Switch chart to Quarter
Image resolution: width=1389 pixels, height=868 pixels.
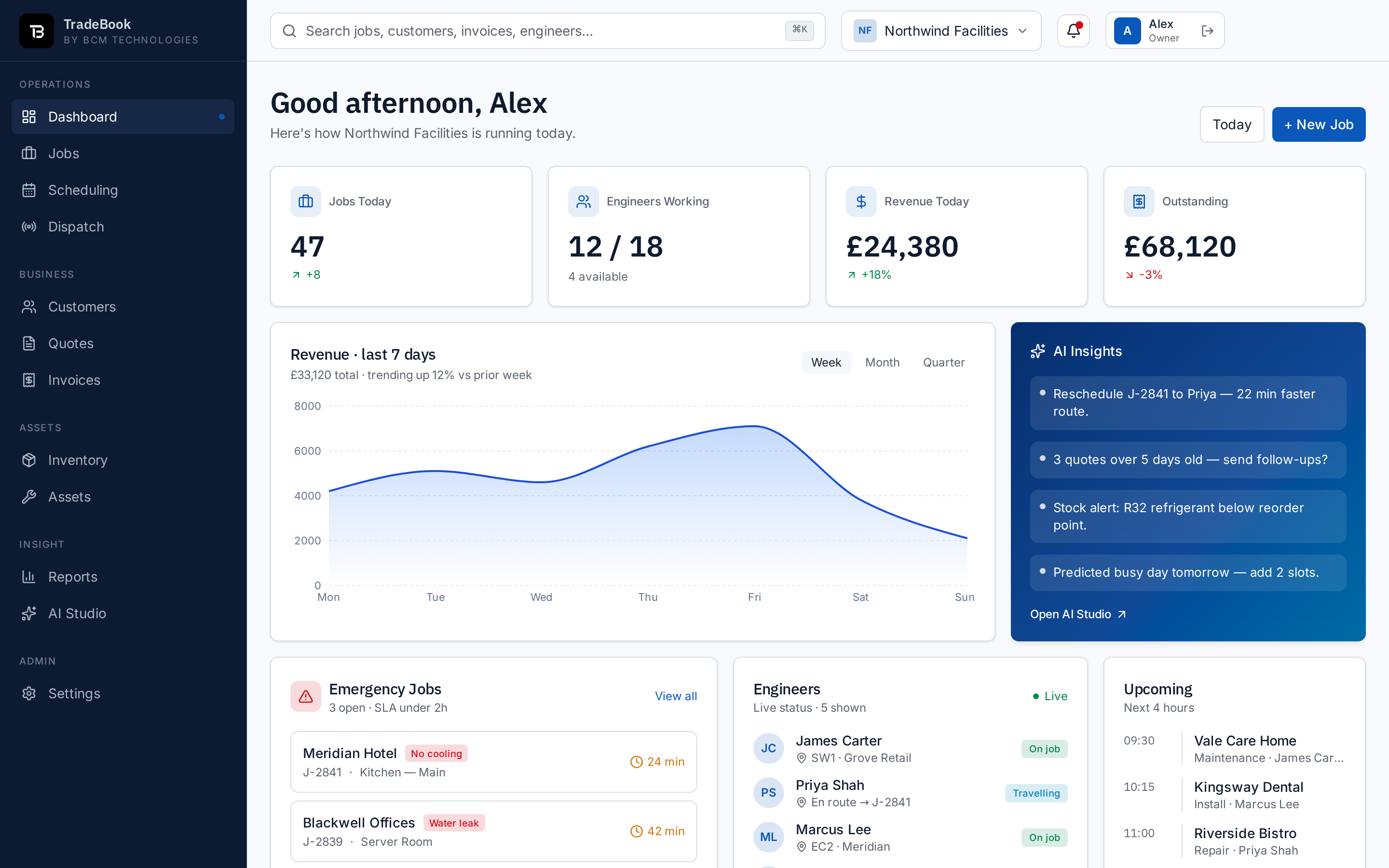pos(943,362)
